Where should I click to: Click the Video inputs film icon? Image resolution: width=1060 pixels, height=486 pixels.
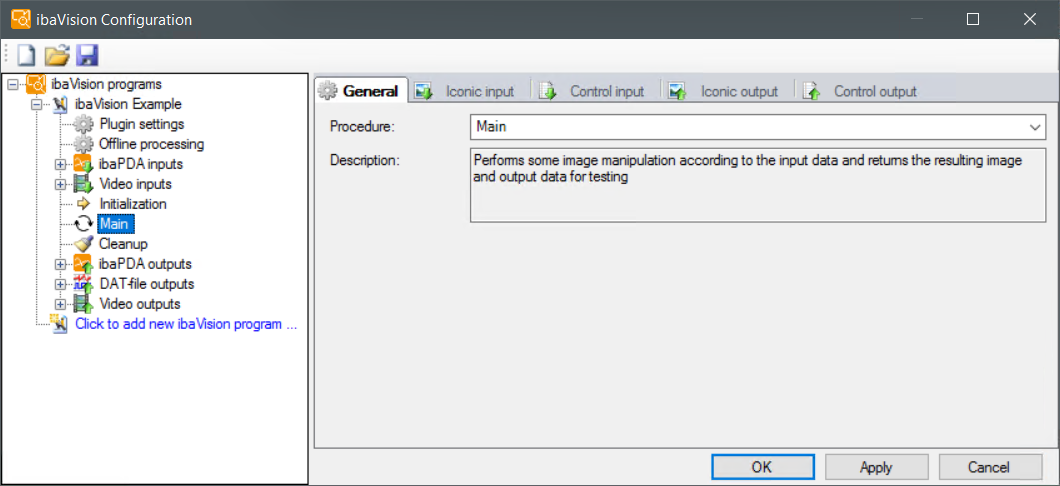click(83, 184)
